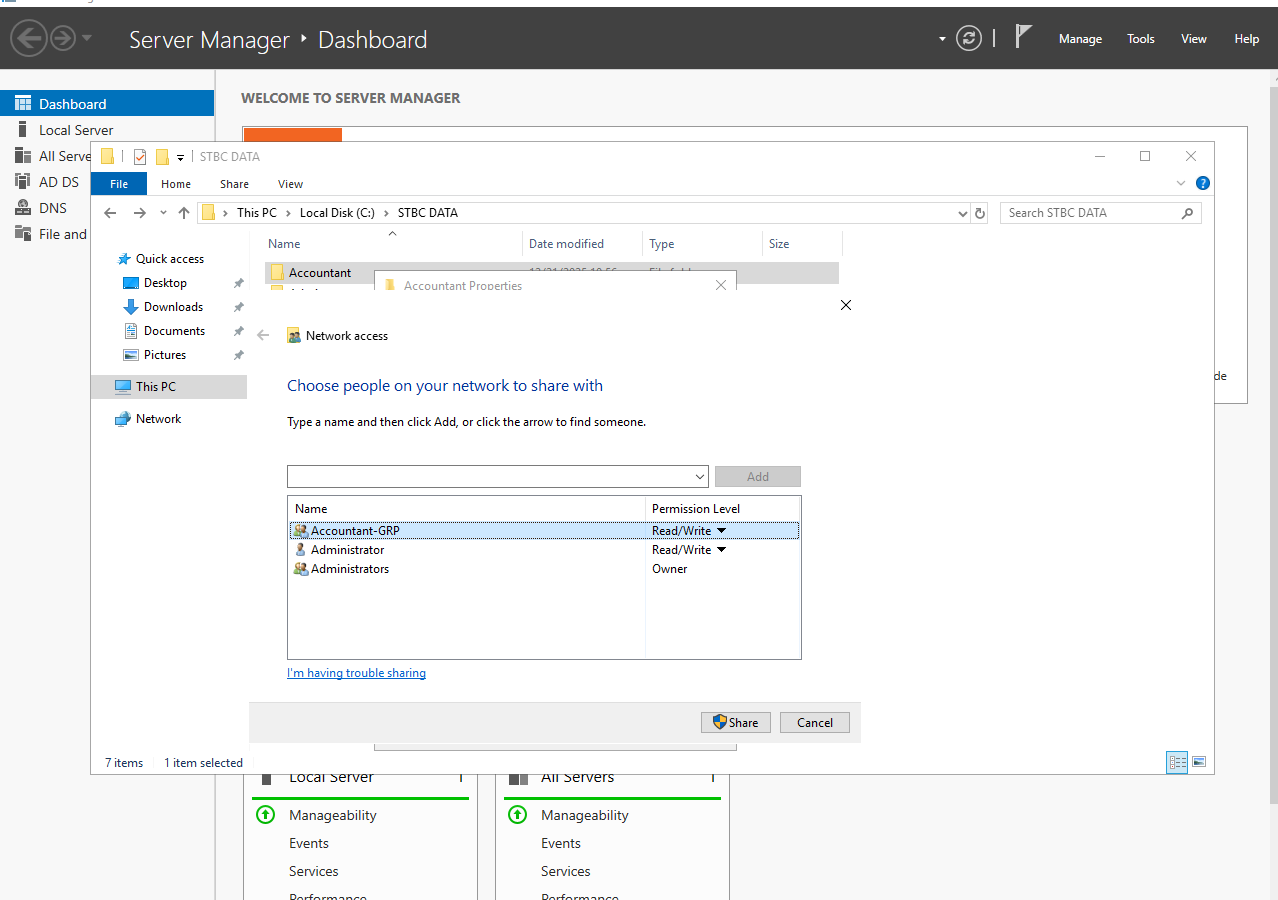
Task: Open the Explorer Home tab
Action: click(x=176, y=184)
